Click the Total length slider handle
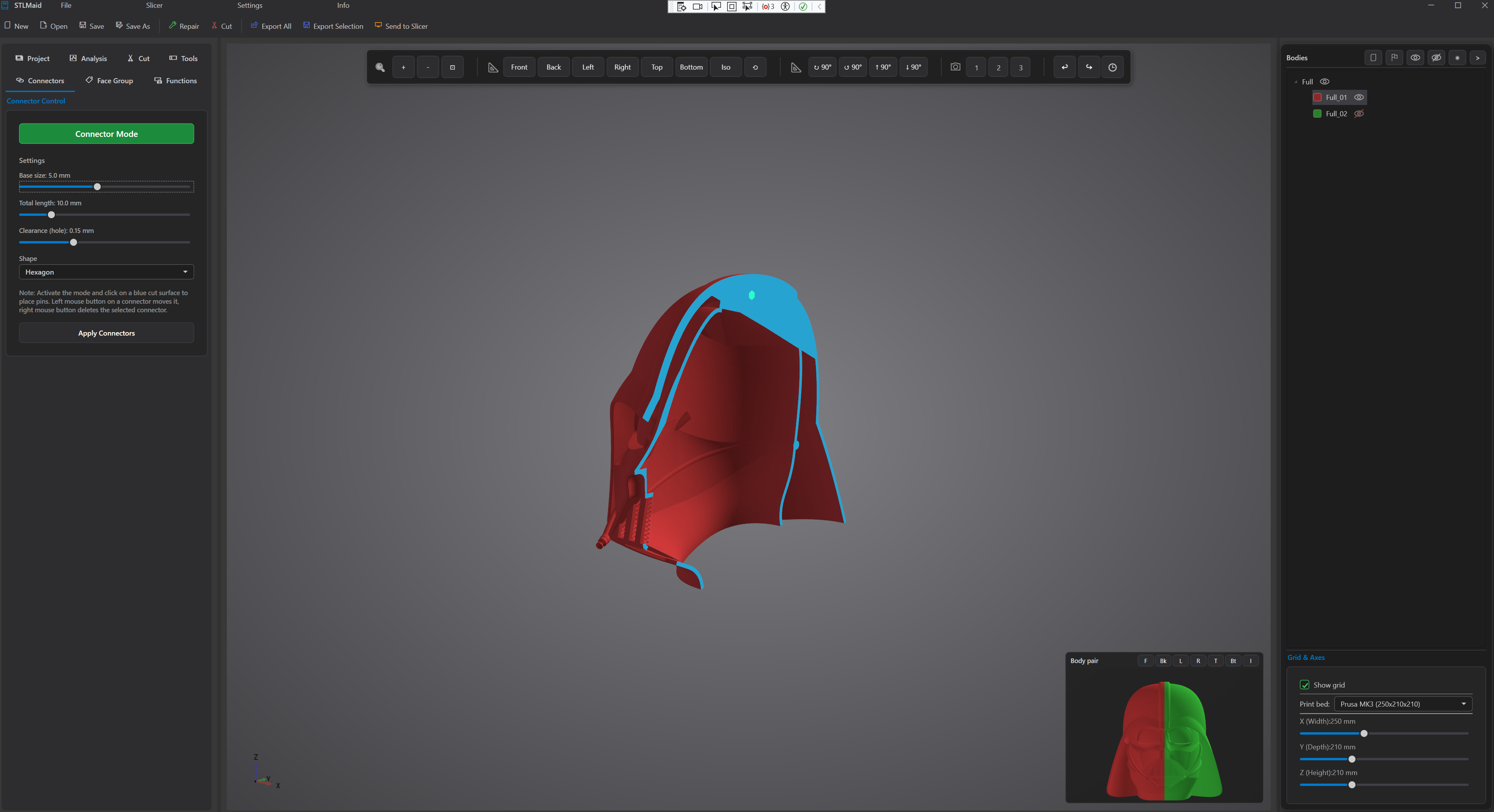Image resolution: width=1494 pixels, height=812 pixels. click(x=51, y=214)
